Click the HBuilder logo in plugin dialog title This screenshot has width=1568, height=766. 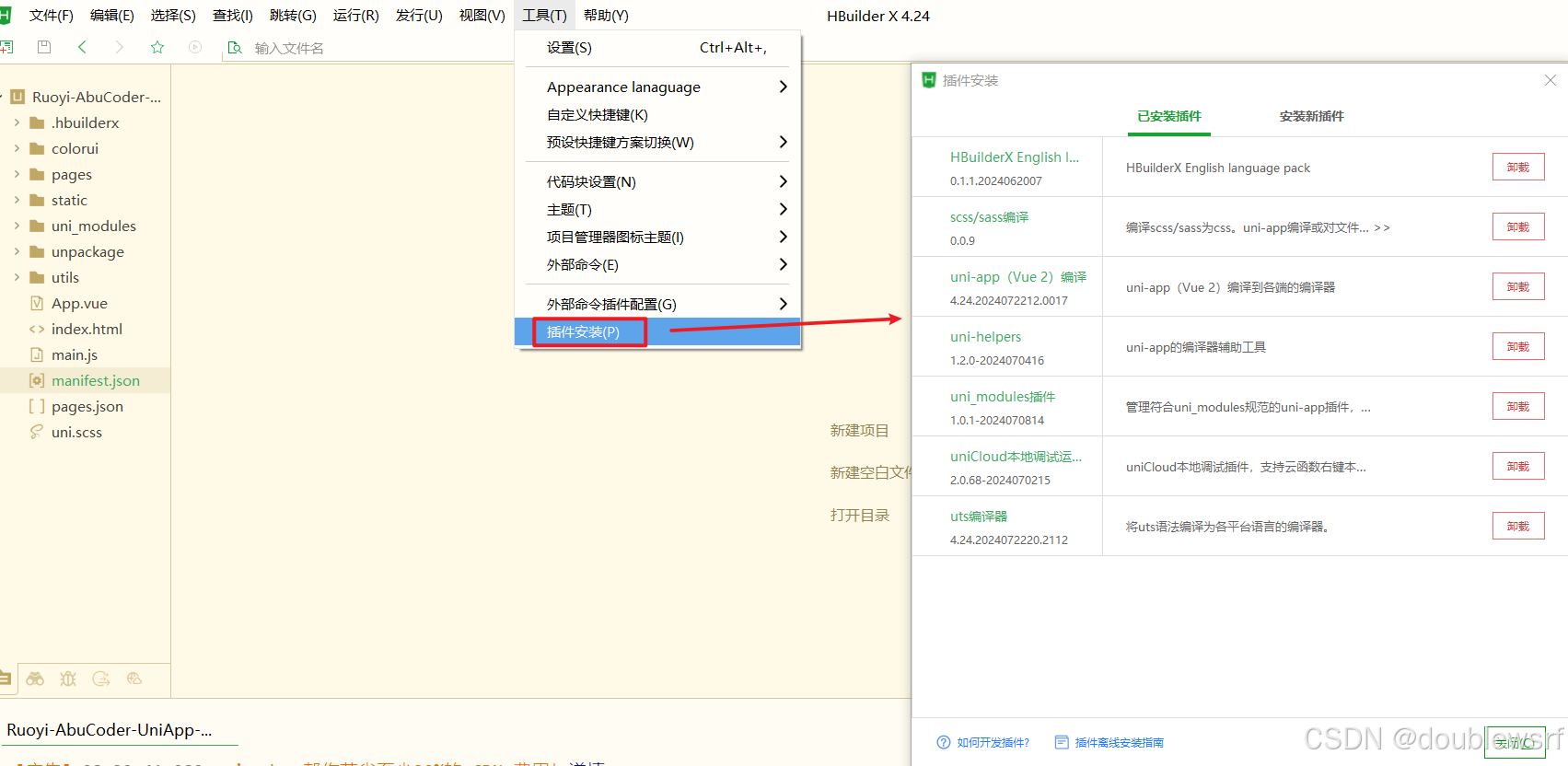929,80
